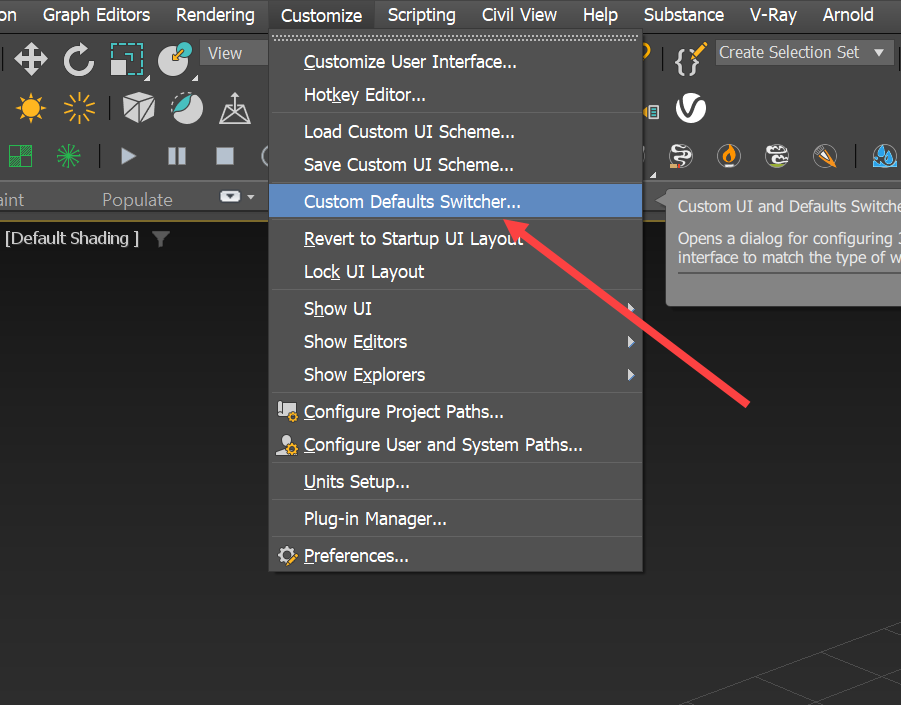Open the V-Ray menu
The image size is (901, 705).
point(773,14)
